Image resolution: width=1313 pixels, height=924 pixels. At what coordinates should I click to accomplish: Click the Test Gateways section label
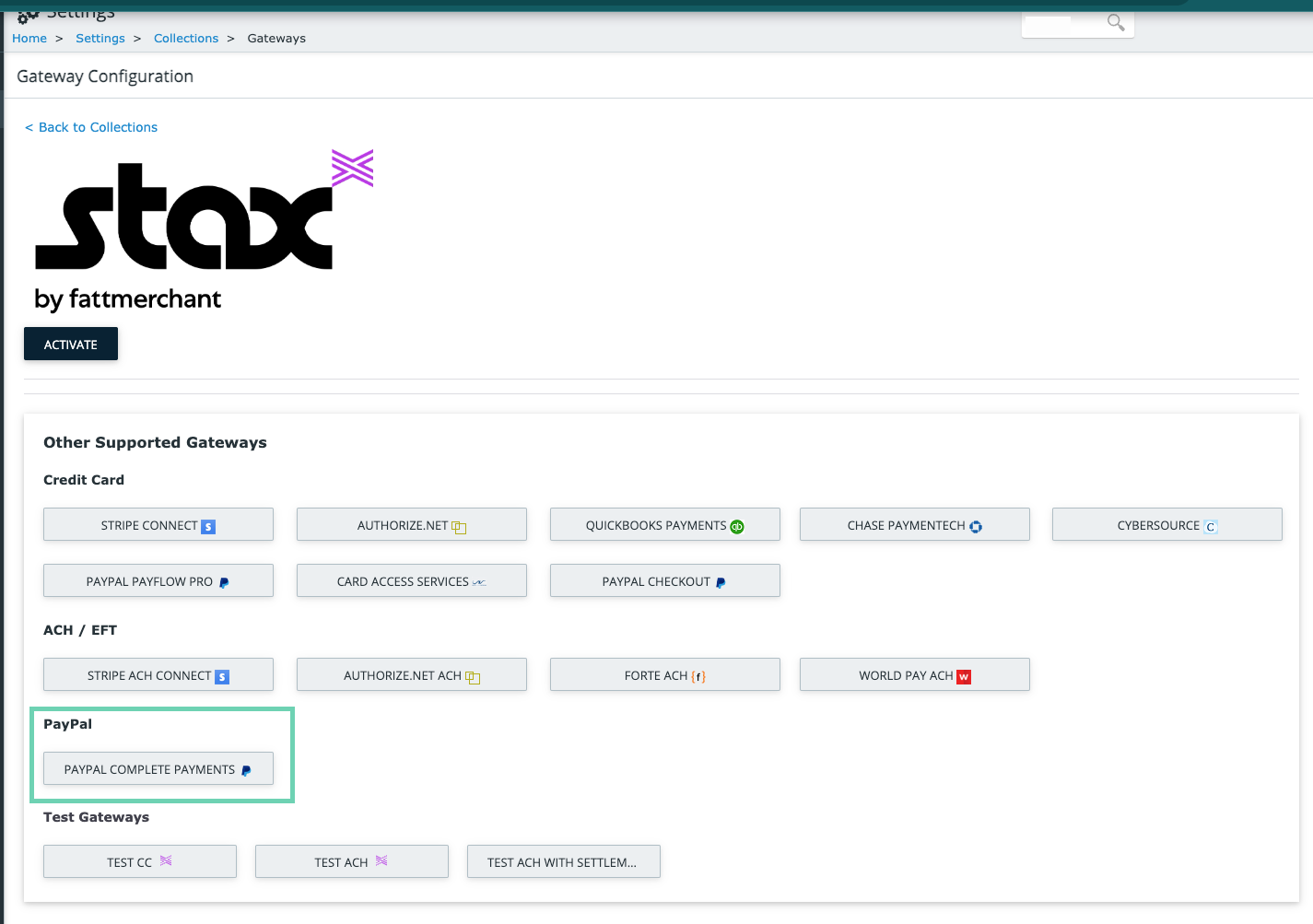[x=96, y=817]
